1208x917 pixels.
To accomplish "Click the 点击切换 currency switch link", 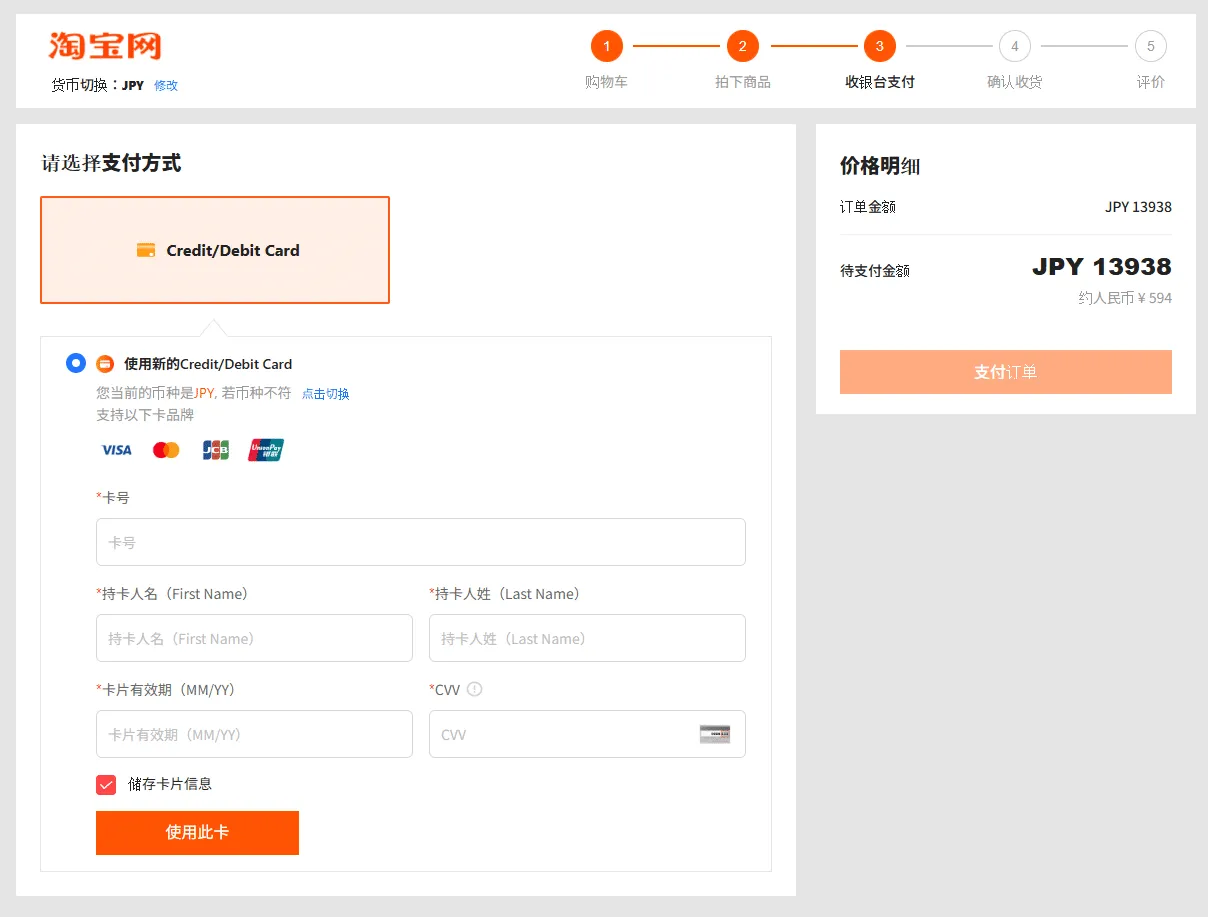I will pyautogui.click(x=326, y=394).
